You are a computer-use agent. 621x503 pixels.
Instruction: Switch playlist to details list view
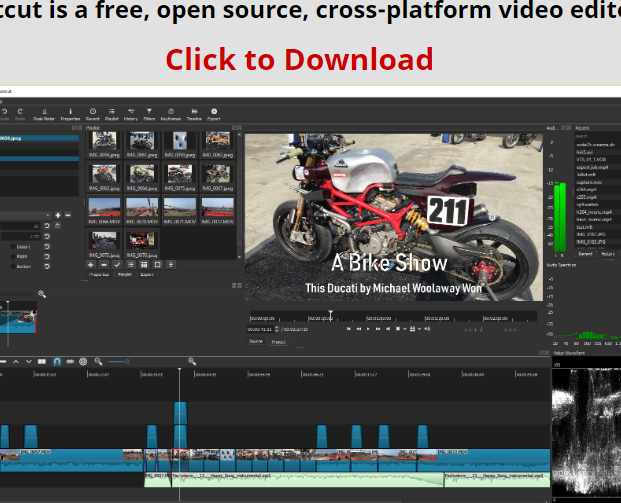tap(131, 265)
